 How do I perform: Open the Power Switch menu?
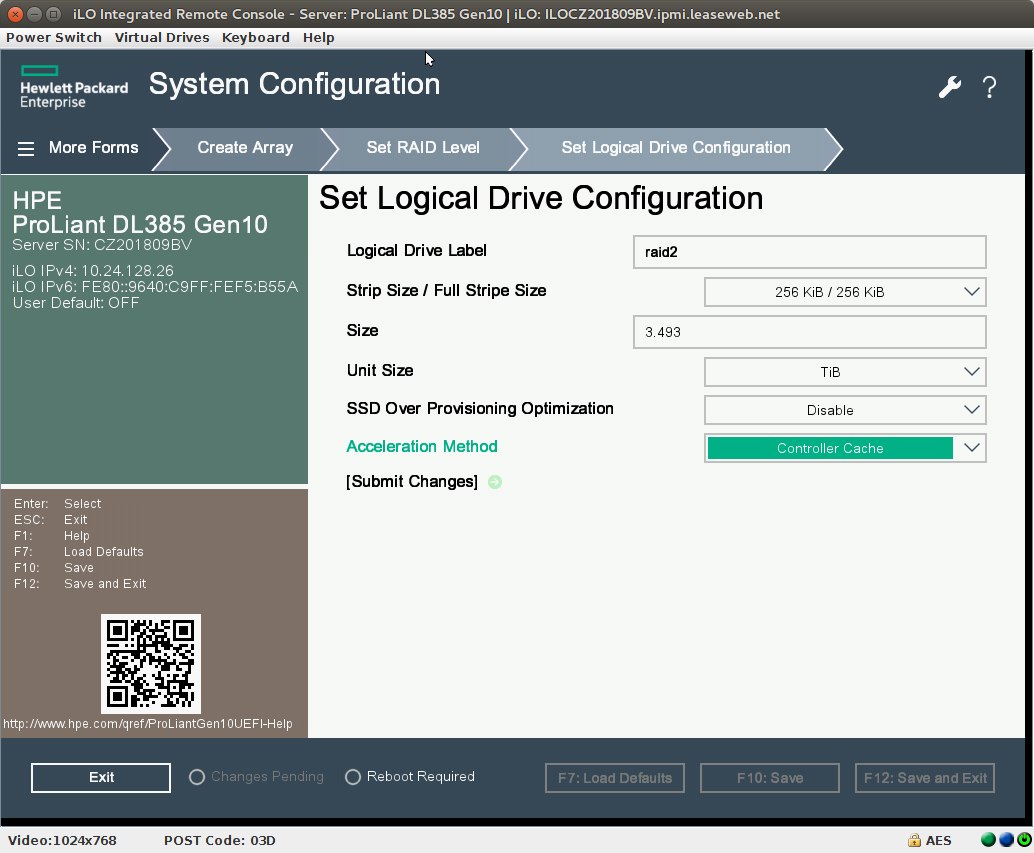click(54, 38)
